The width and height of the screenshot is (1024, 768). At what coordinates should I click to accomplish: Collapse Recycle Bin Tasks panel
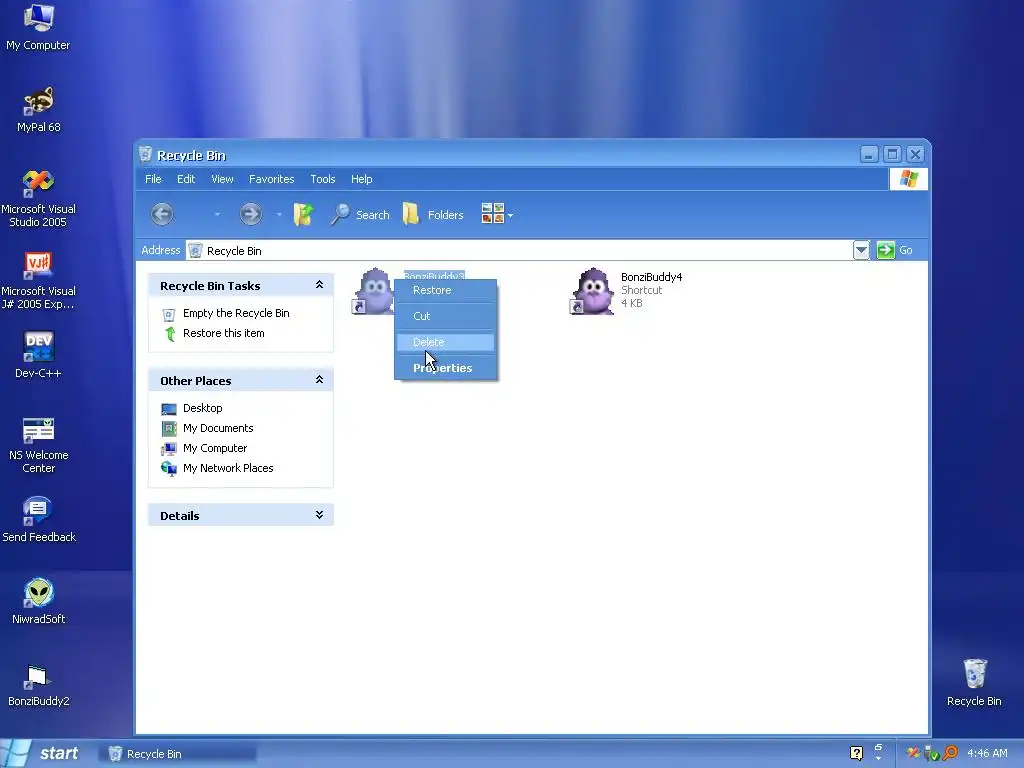click(x=319, y=285)
